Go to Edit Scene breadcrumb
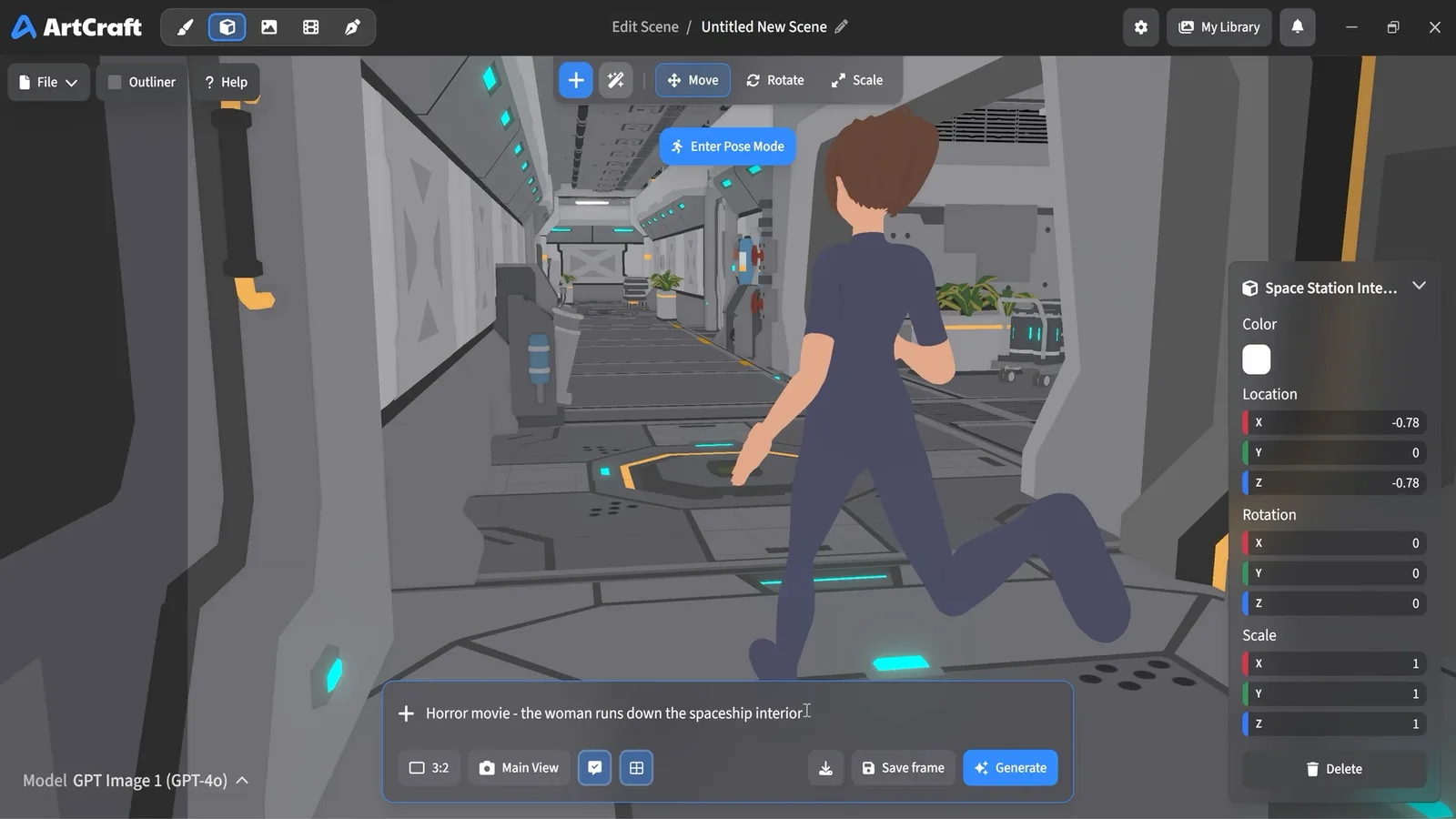The width and height of the screenshot is (1456, 819). (645, 26)
